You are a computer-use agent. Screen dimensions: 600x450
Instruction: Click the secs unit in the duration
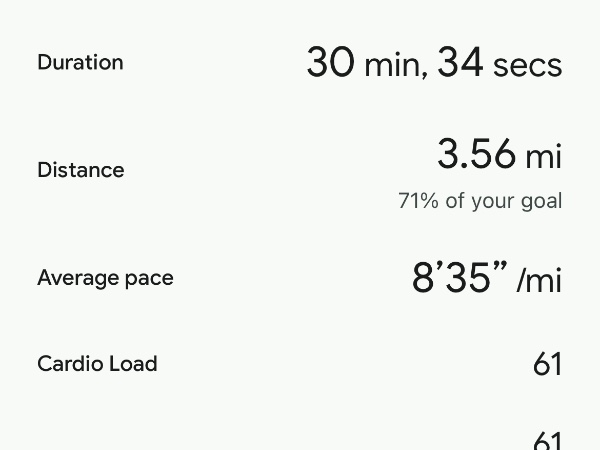(x=528, y=64)
